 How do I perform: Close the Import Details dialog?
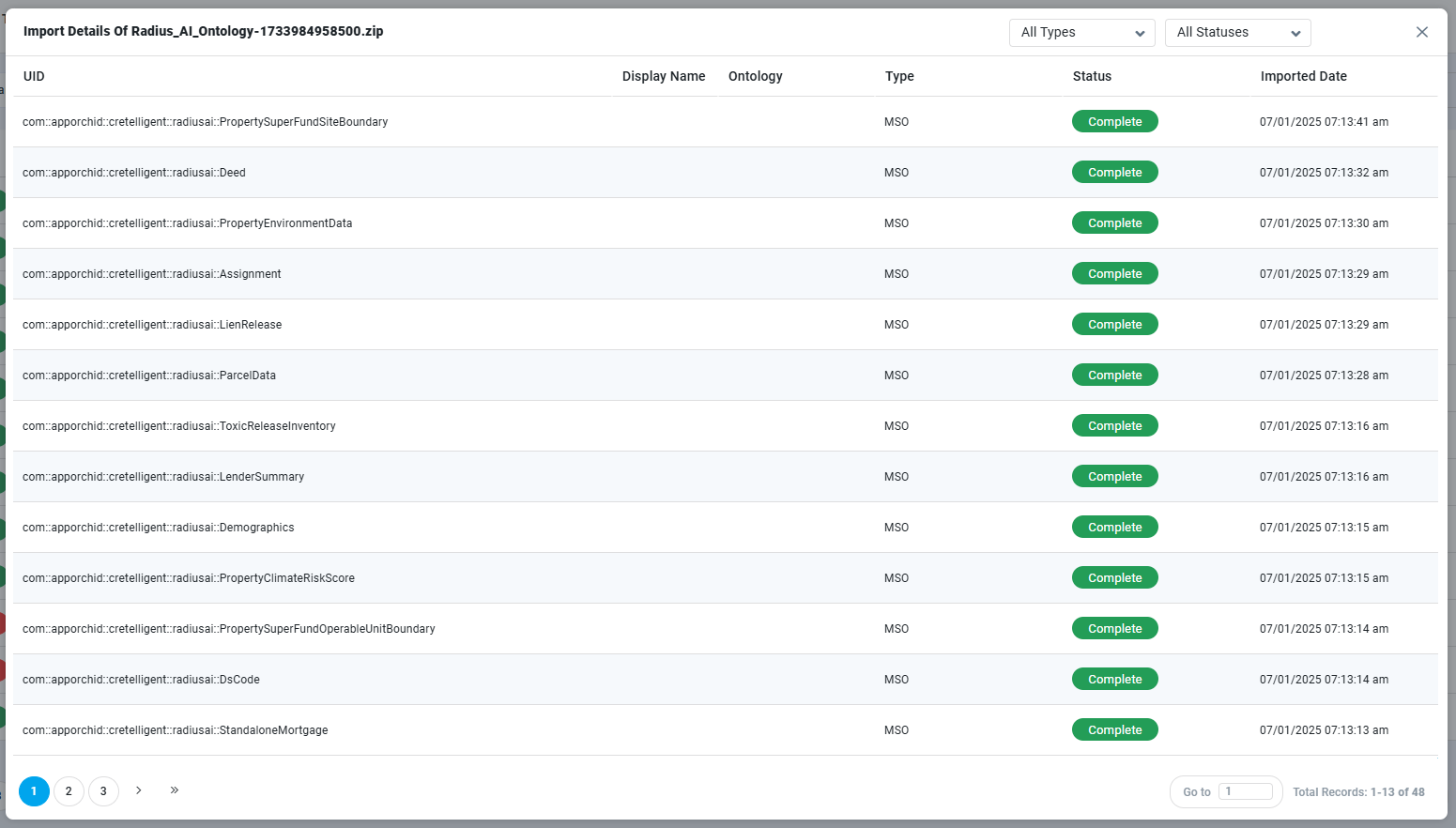(x=1421, y=32)
